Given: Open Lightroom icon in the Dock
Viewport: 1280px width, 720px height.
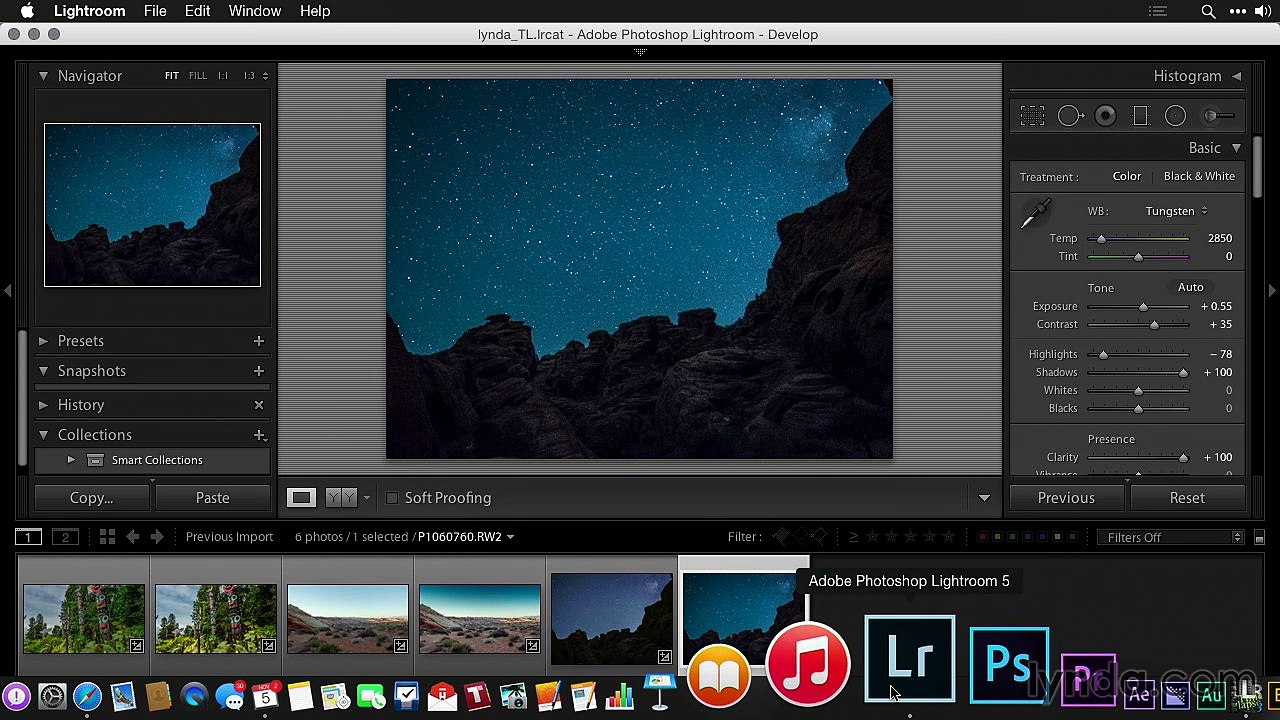Looking at the screenshot, I should tap(910, 659).
